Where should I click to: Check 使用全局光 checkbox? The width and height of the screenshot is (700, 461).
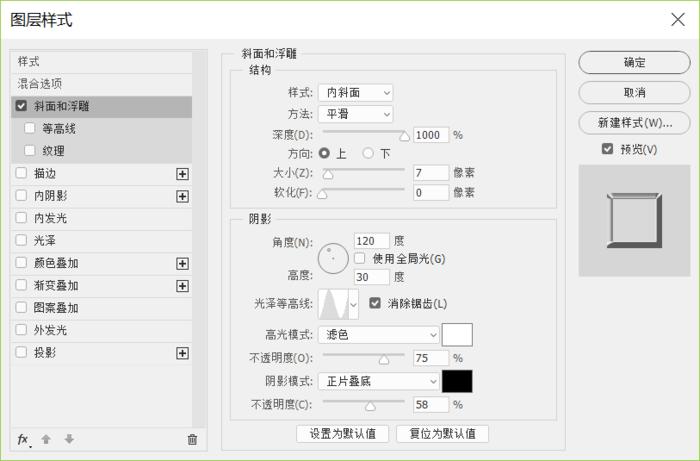pyautogui.click(x=359, y=258)
